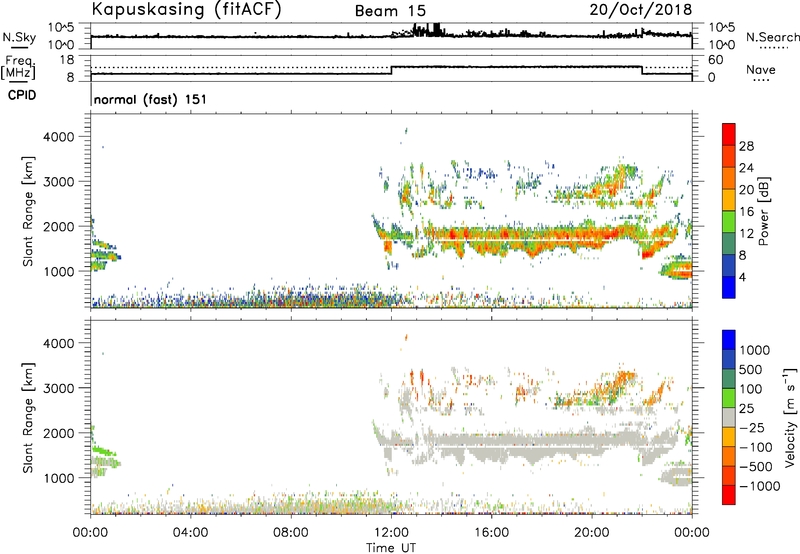This screenshot has width=800, height=554.
Task: Click the leftmost '00:00' time tick label
Action: tap(90, 533)
